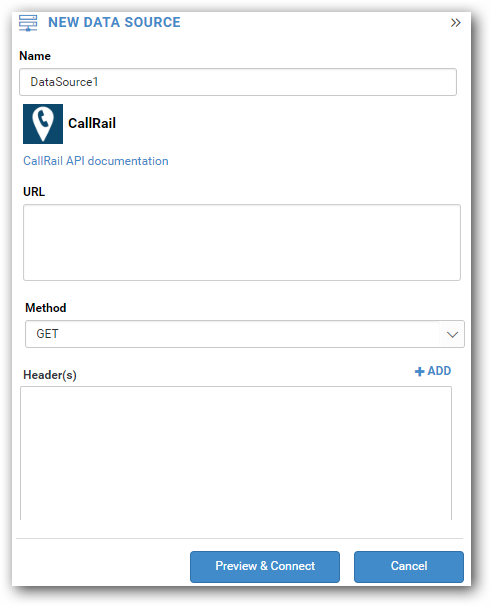Click the Method field label
Viewport: 491px width, 606px height.
[x=46, y=308]
